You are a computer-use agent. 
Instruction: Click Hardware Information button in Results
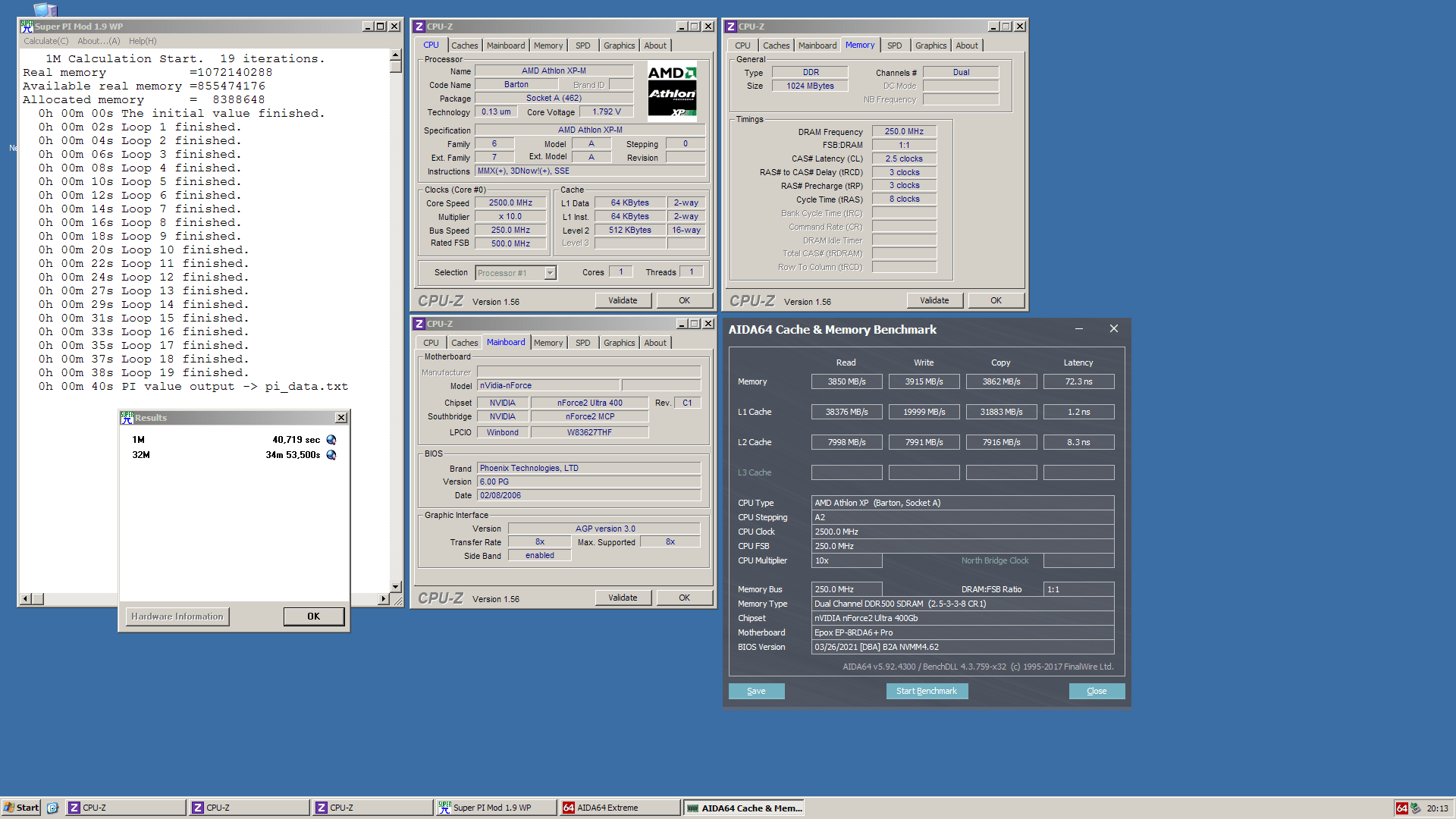click(x=177, y=617)
